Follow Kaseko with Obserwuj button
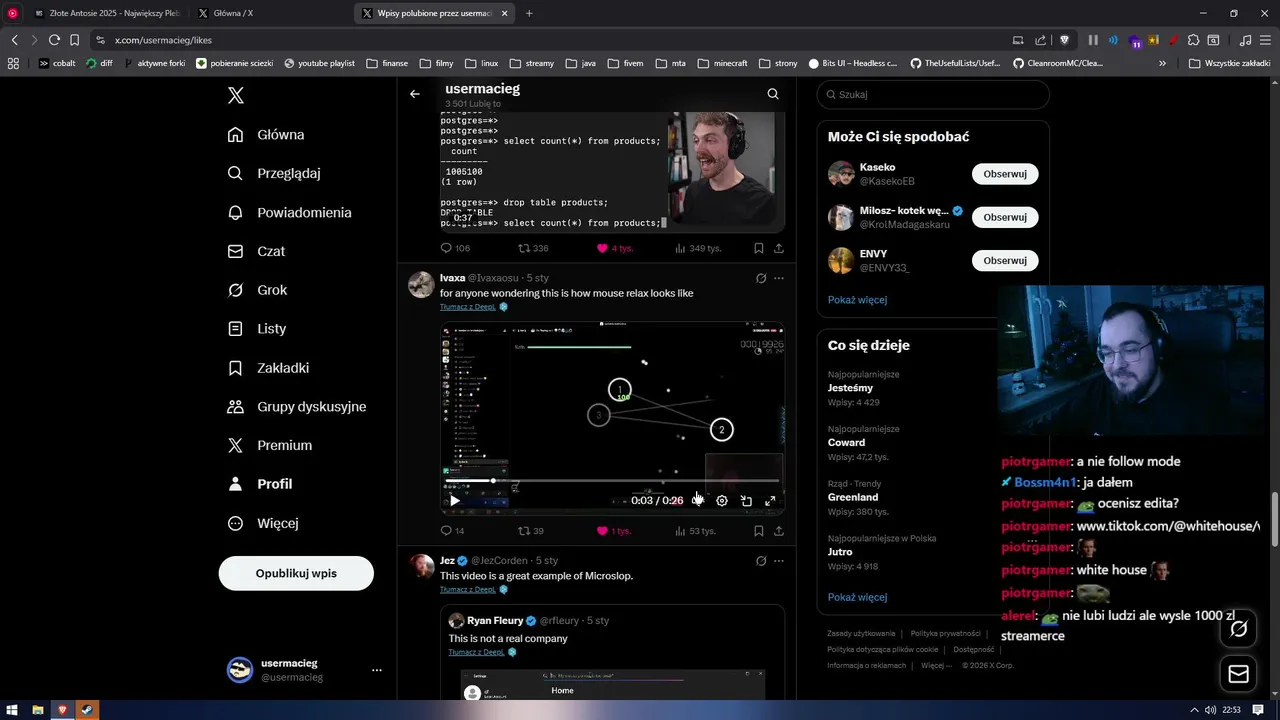The width and height of the screenshot is (1280, 720). coord(1005,174)
